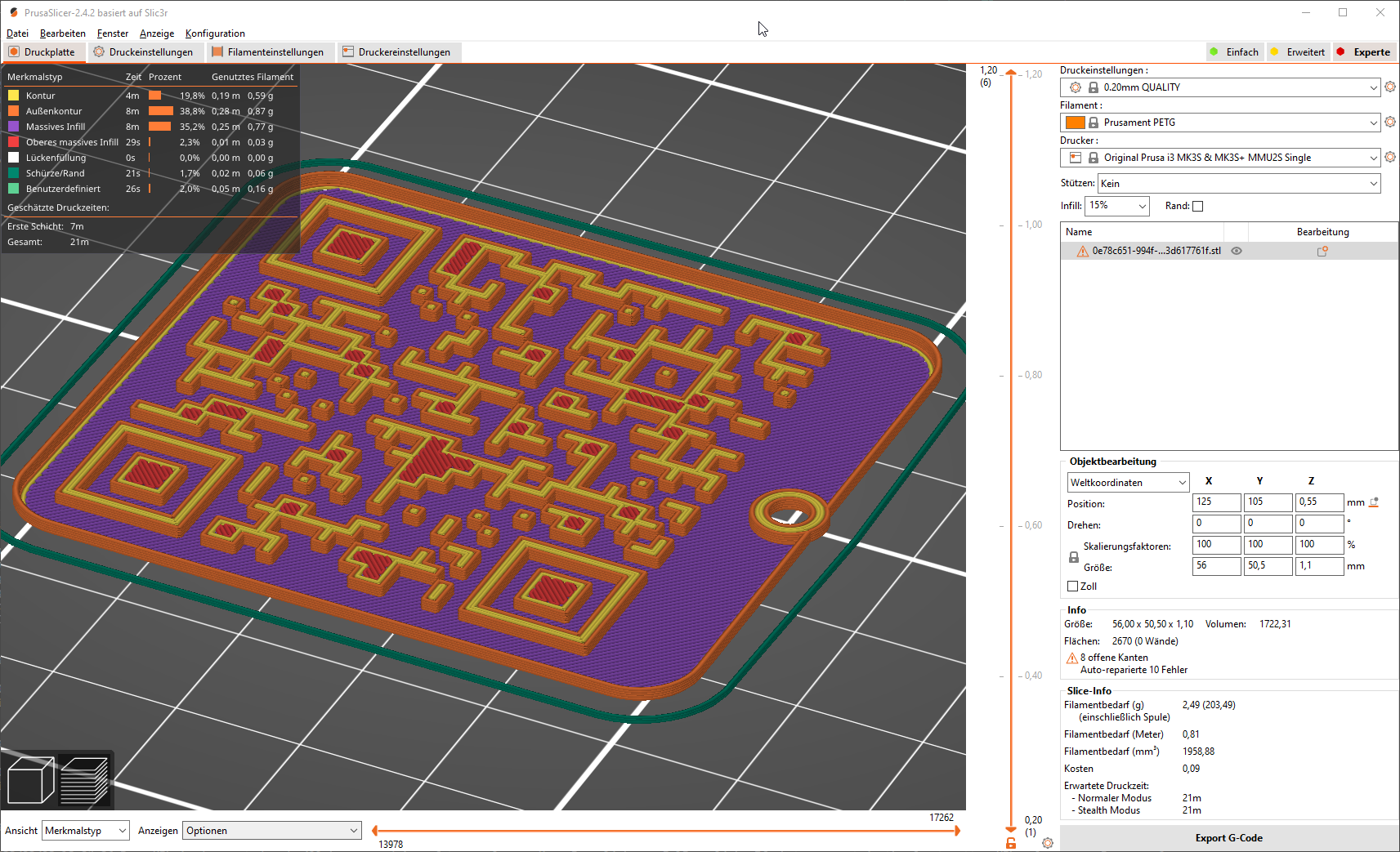Click the editing icon in the Bearbeitung column
1400x852 pixels.
click(x=1322, y=252)
